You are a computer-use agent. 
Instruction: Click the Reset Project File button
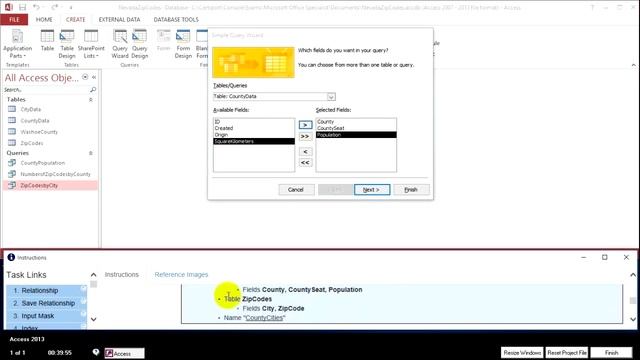pos(567,353)
